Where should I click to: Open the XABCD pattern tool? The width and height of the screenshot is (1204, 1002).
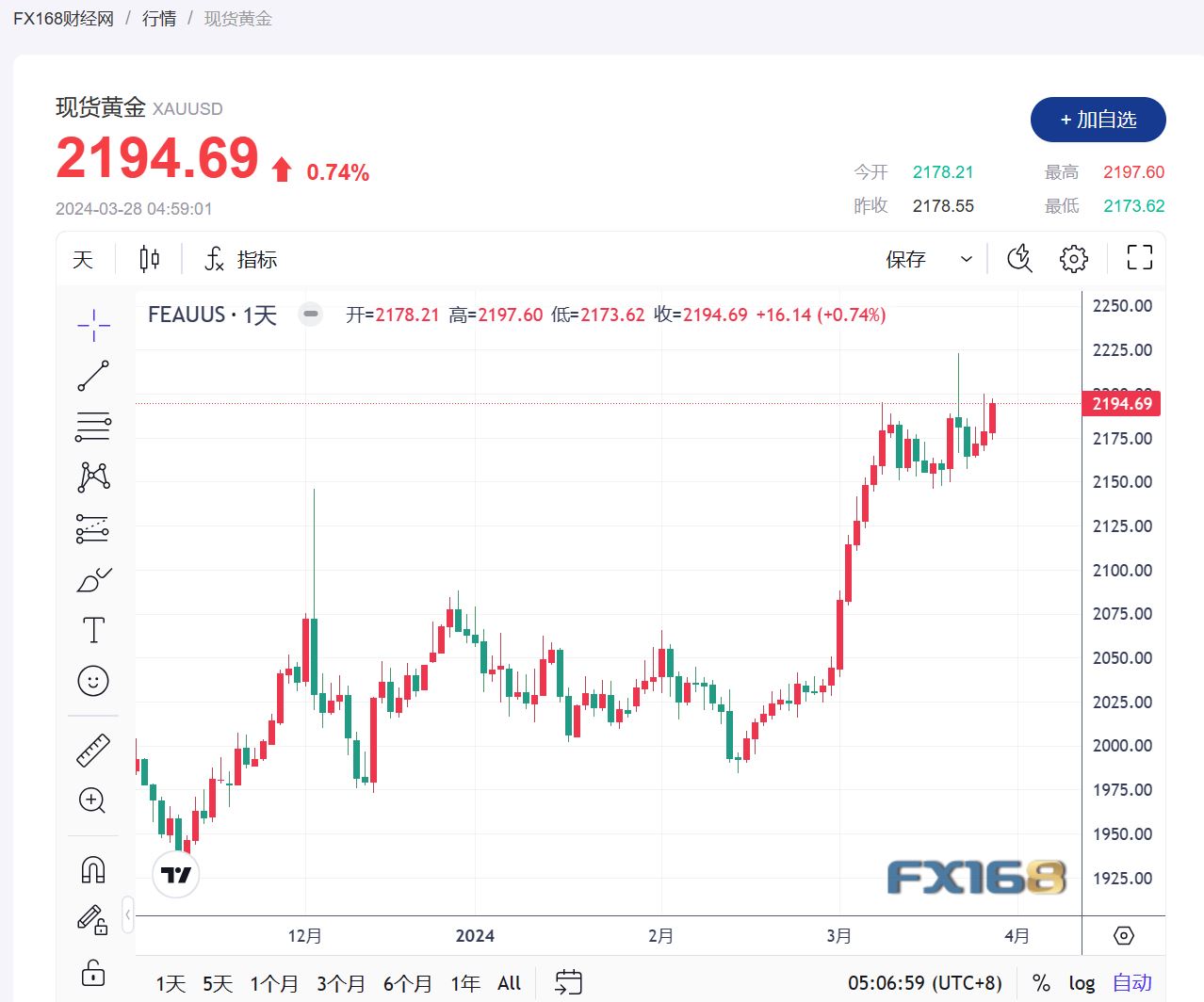(x=92, y=477)
